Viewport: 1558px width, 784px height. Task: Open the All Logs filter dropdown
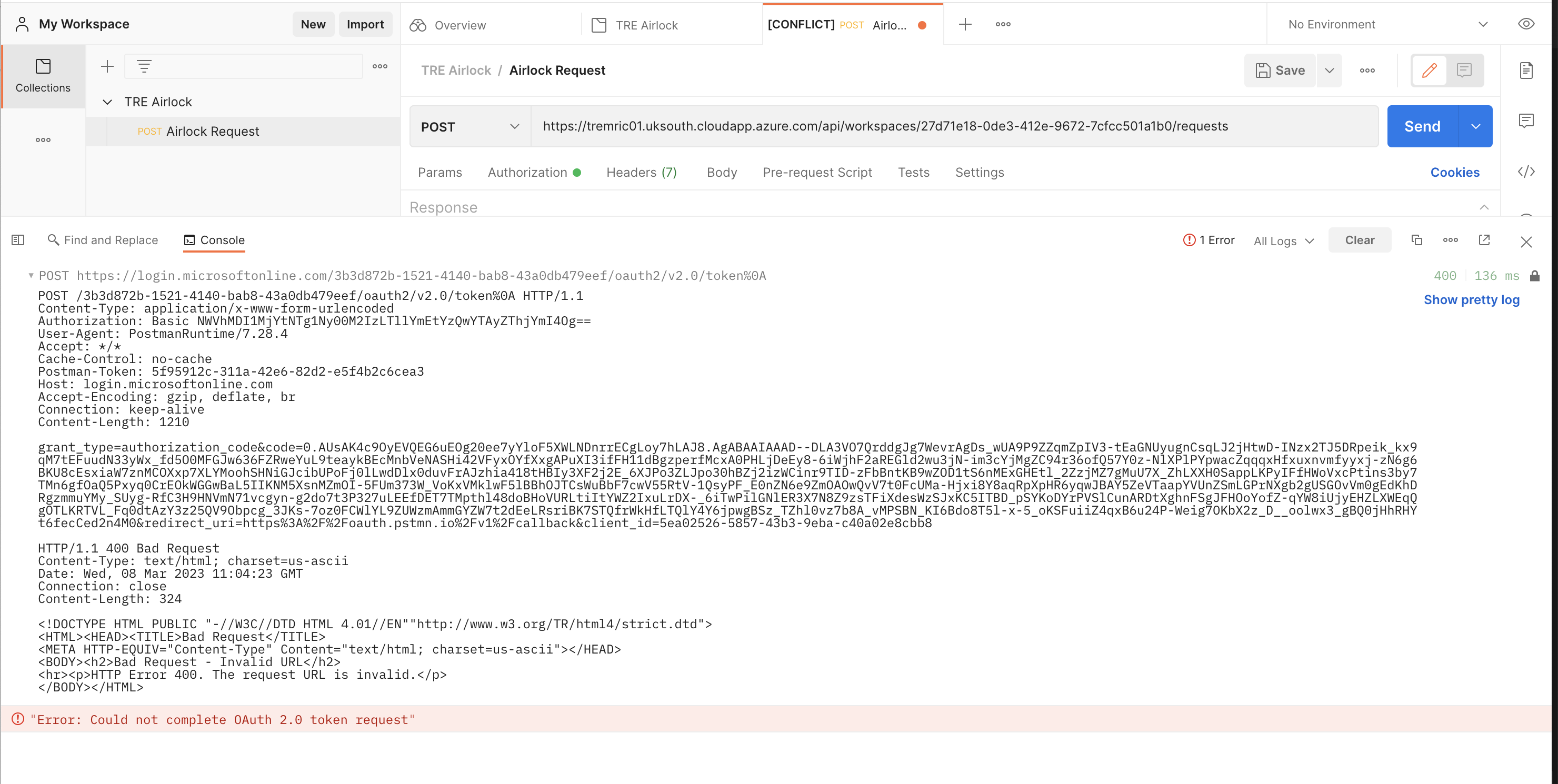tap(1283, 240)
